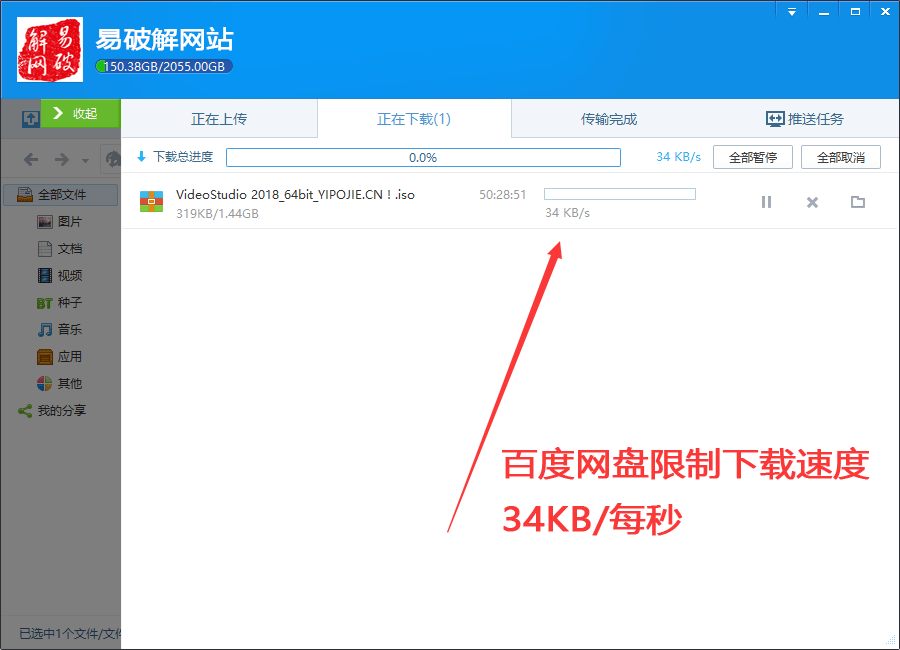Click the total download progress bar
The image size is (900, 650).
click(423, 157)
